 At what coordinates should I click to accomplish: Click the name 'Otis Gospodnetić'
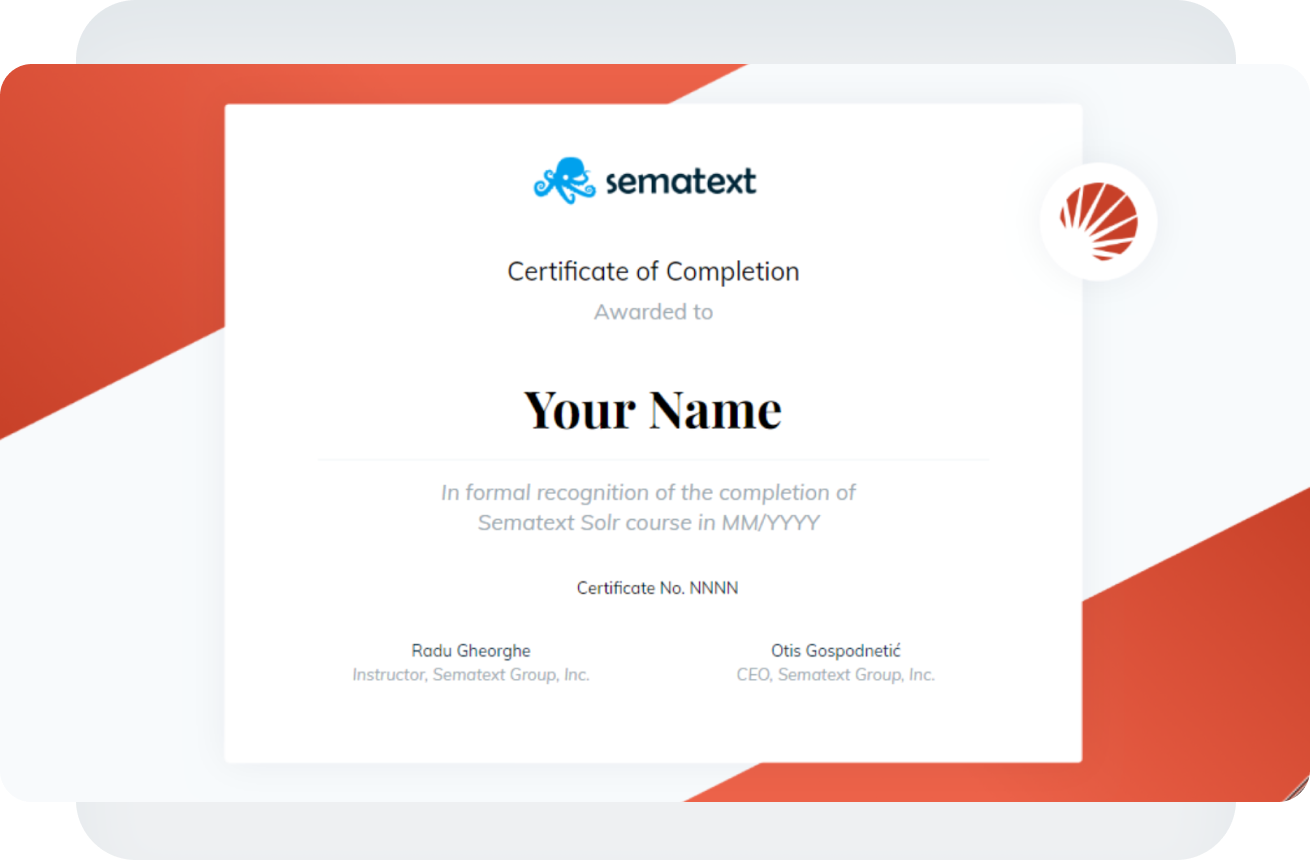836,651
